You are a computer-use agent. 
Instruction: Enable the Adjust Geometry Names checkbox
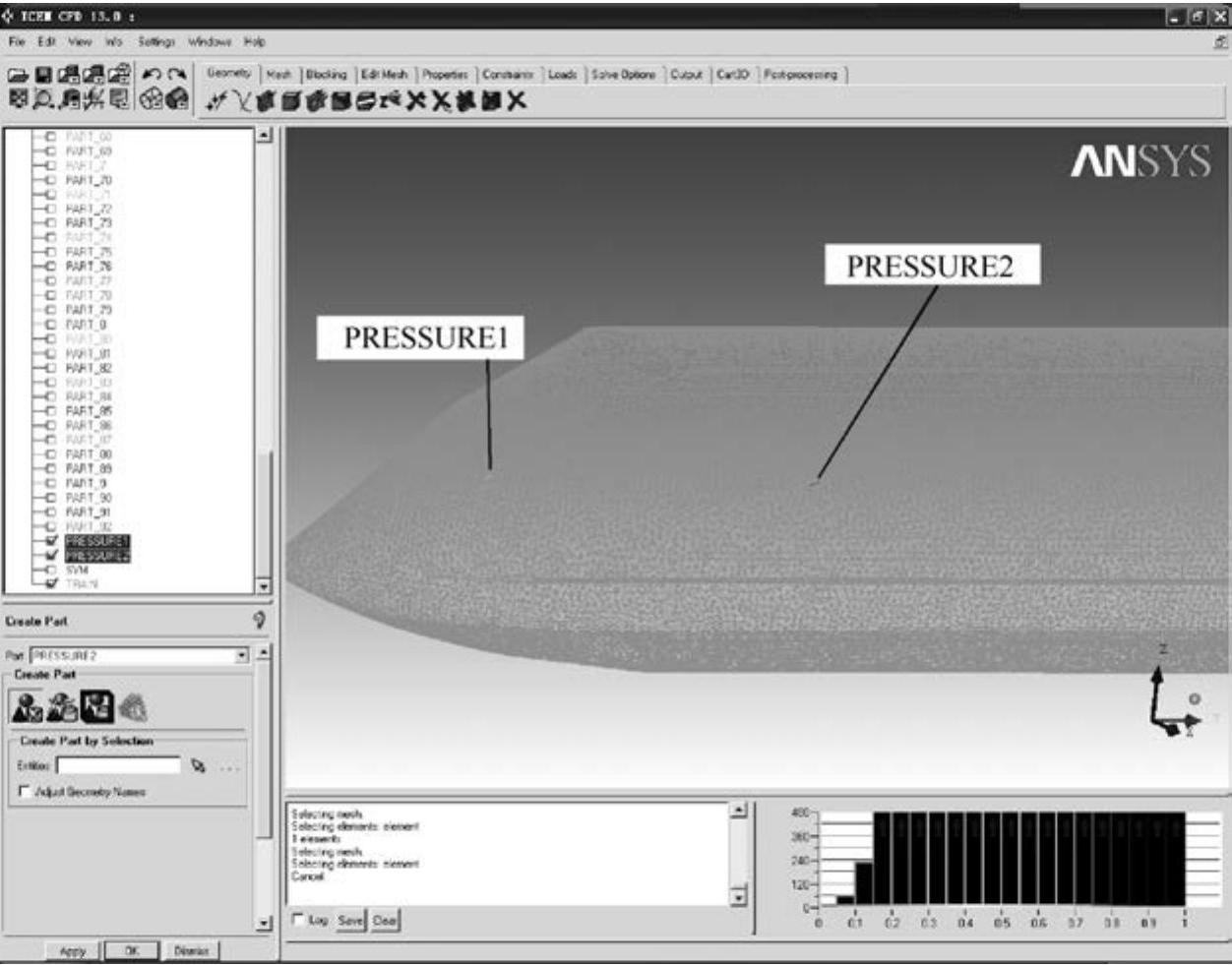25,791
